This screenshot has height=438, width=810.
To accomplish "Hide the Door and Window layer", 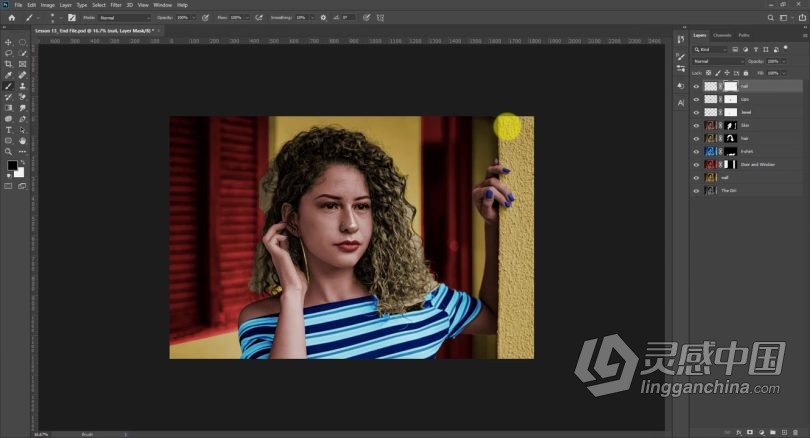I will 696,165.
